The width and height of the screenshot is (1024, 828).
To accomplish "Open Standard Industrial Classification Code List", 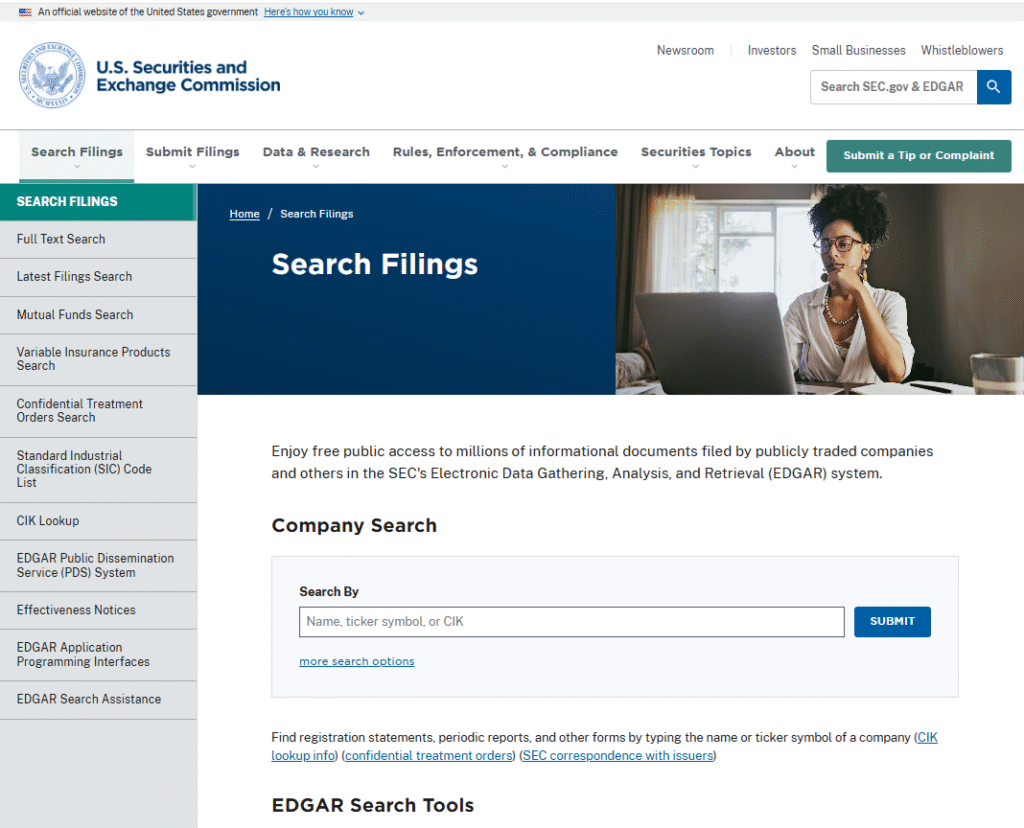I will click(98, 470).
